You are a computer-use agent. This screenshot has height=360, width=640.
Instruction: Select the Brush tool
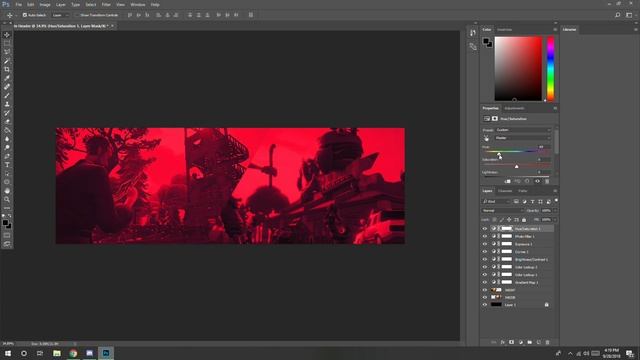[7, 96]
